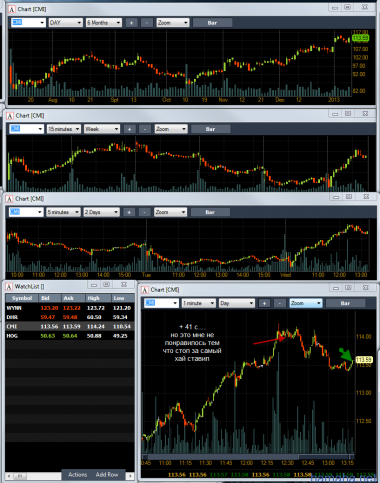Click plus button on the 15 minutes chart
This screenshot has height=483, width=380.
[x=130, y=129]
